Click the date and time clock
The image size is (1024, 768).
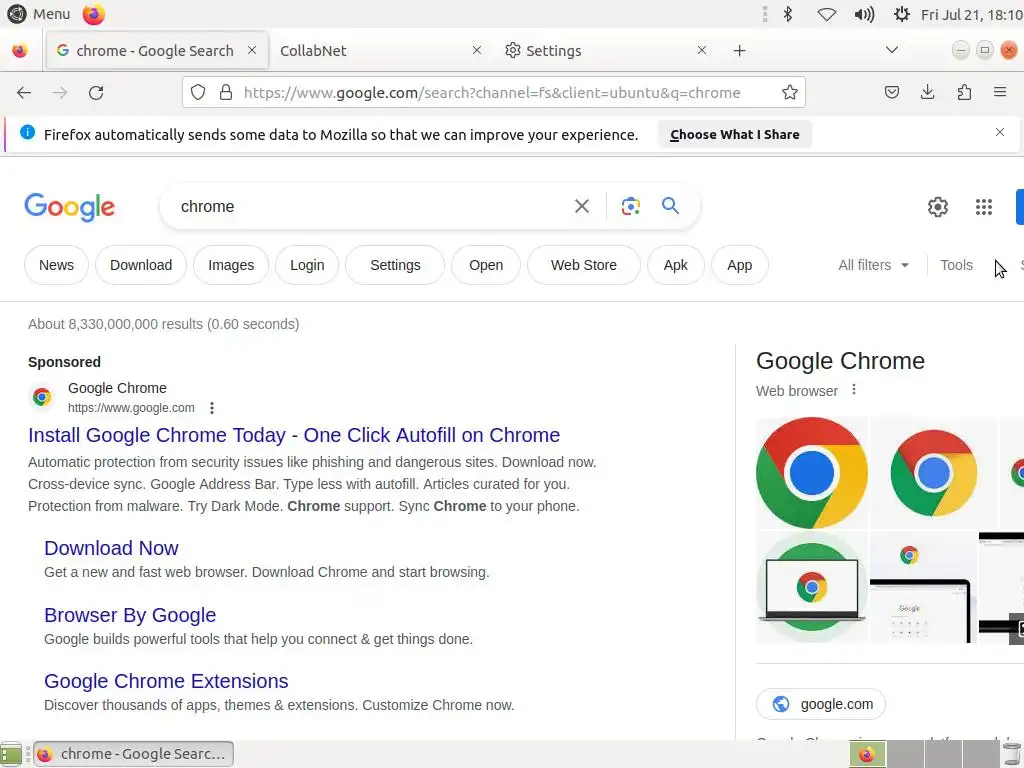point(971,14)
